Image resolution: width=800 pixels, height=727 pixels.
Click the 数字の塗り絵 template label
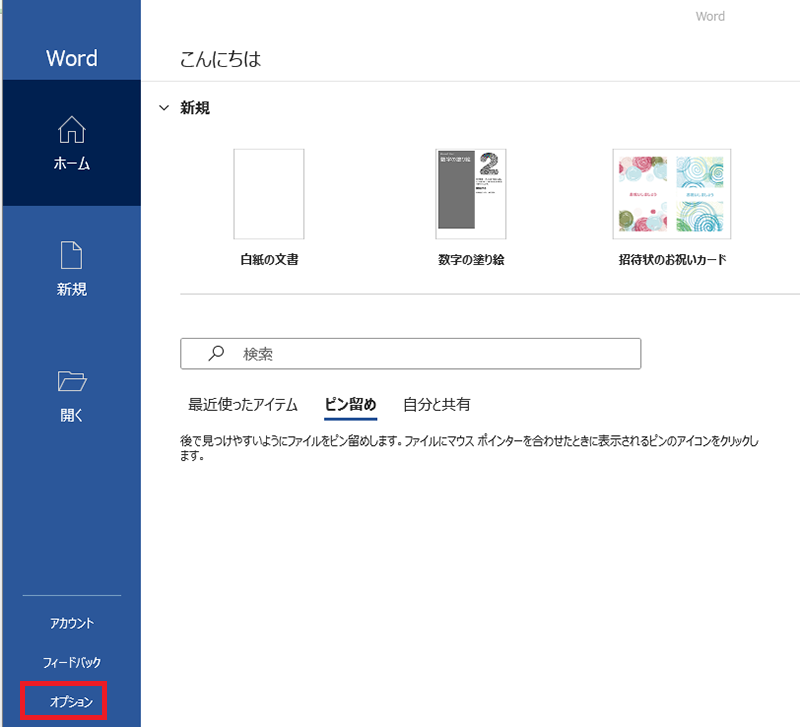(x=471, y=260)
